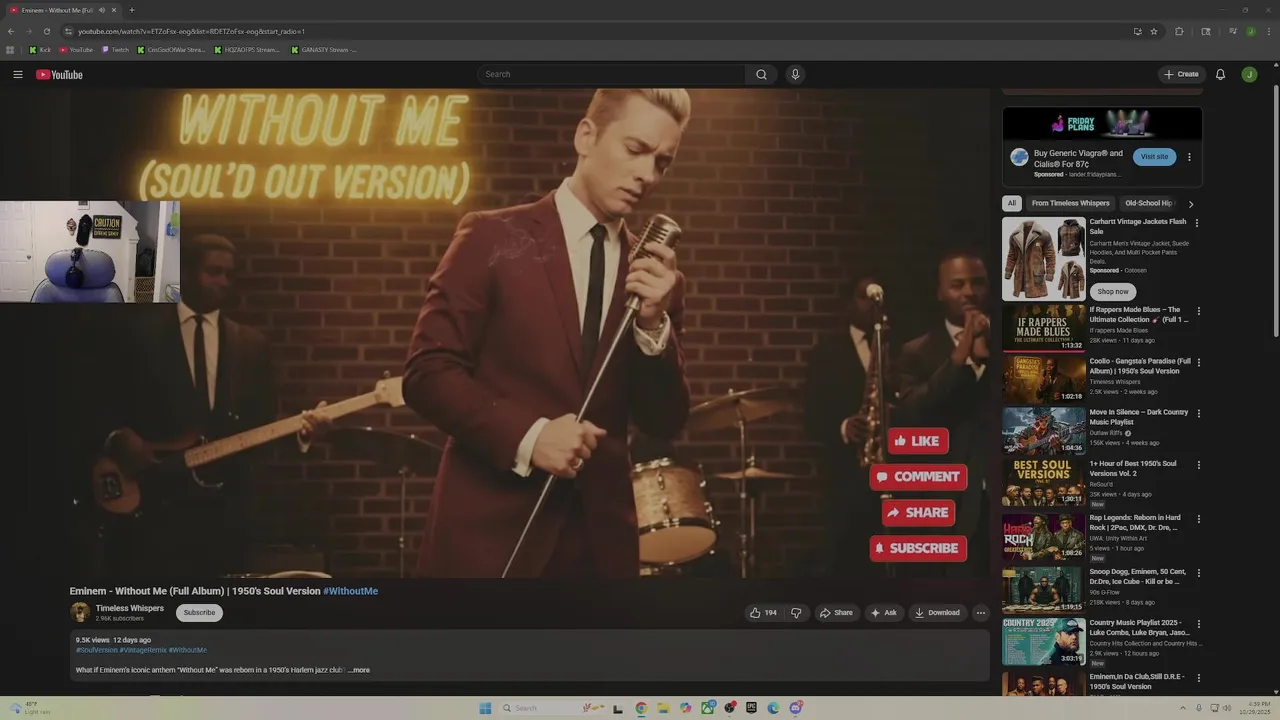Open Microsoft Edge from the taskbar

coord(773,708)
